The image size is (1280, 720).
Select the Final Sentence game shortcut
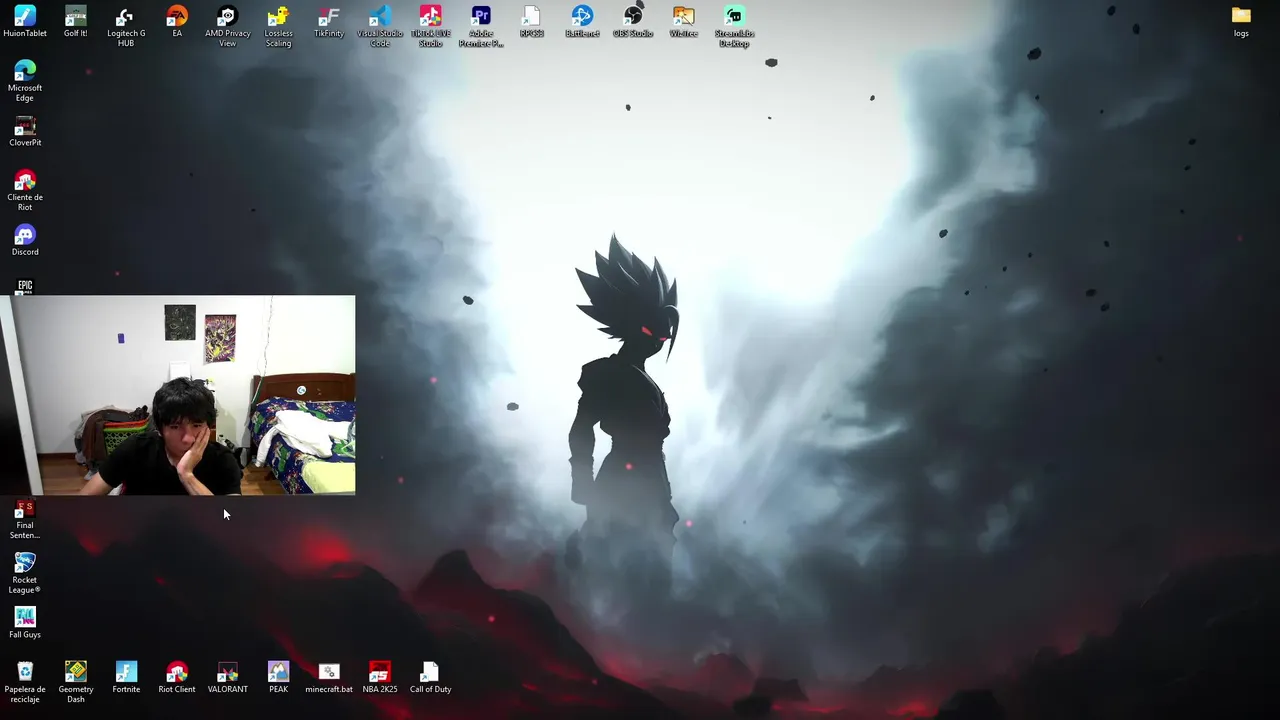coord(25,520)
